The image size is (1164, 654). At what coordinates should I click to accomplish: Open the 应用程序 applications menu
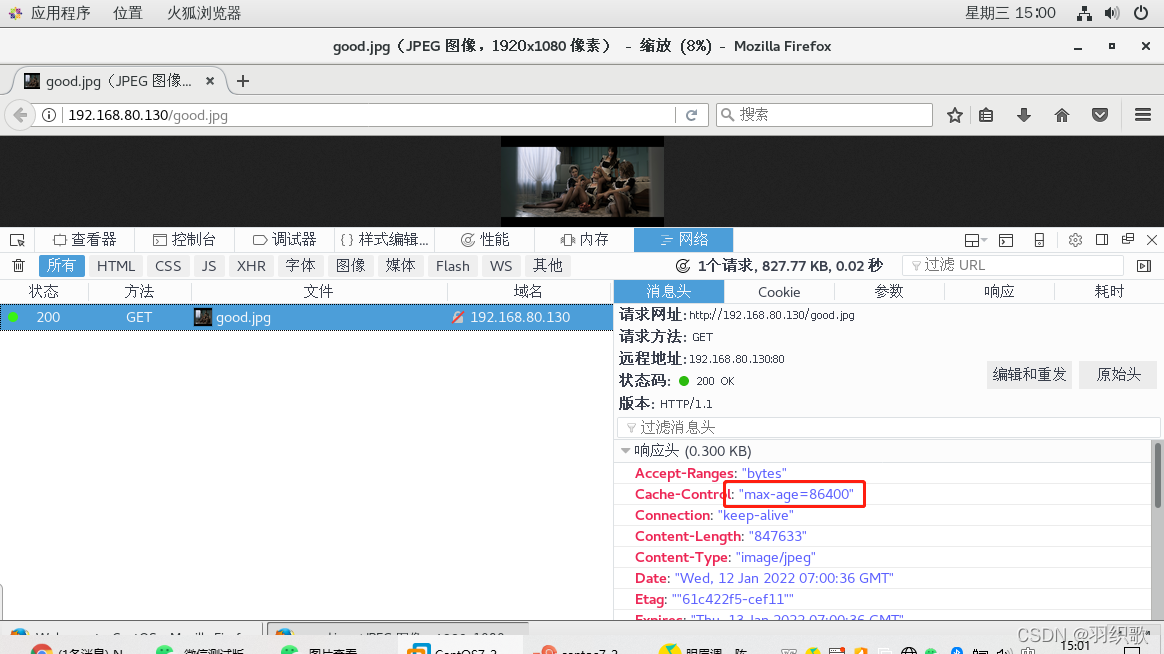[60, 13]
